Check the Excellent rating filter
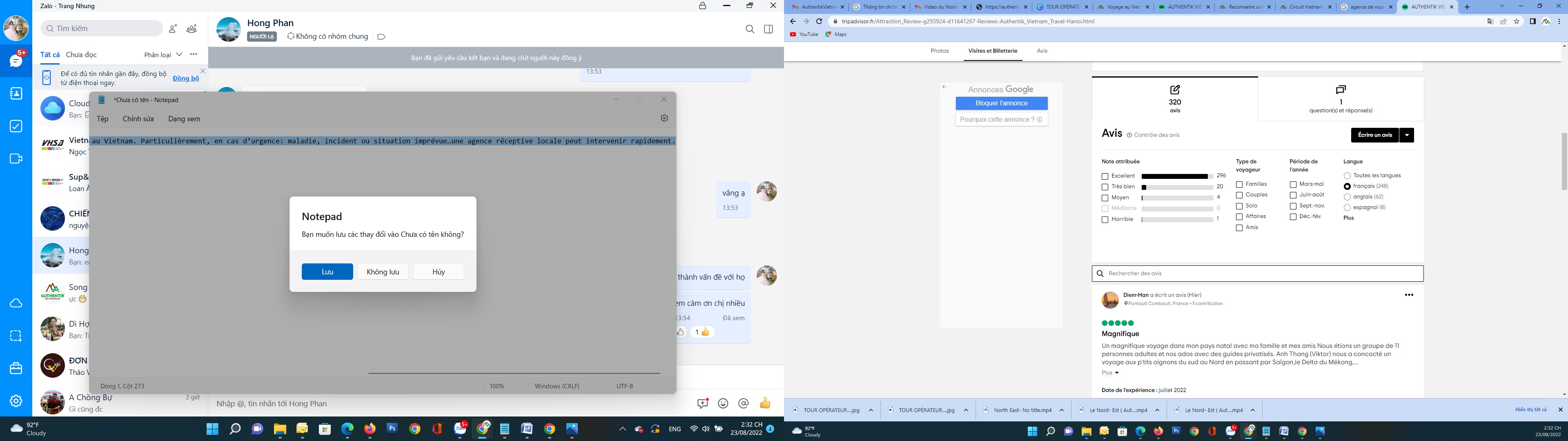The height and width of the screenshot is (441, 1568). [x=1105, y=177]
